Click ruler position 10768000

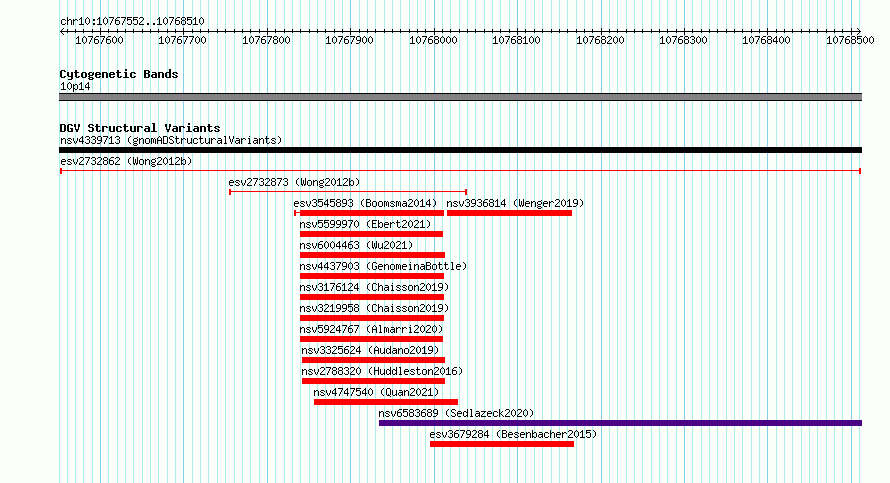tap(433, 40)
